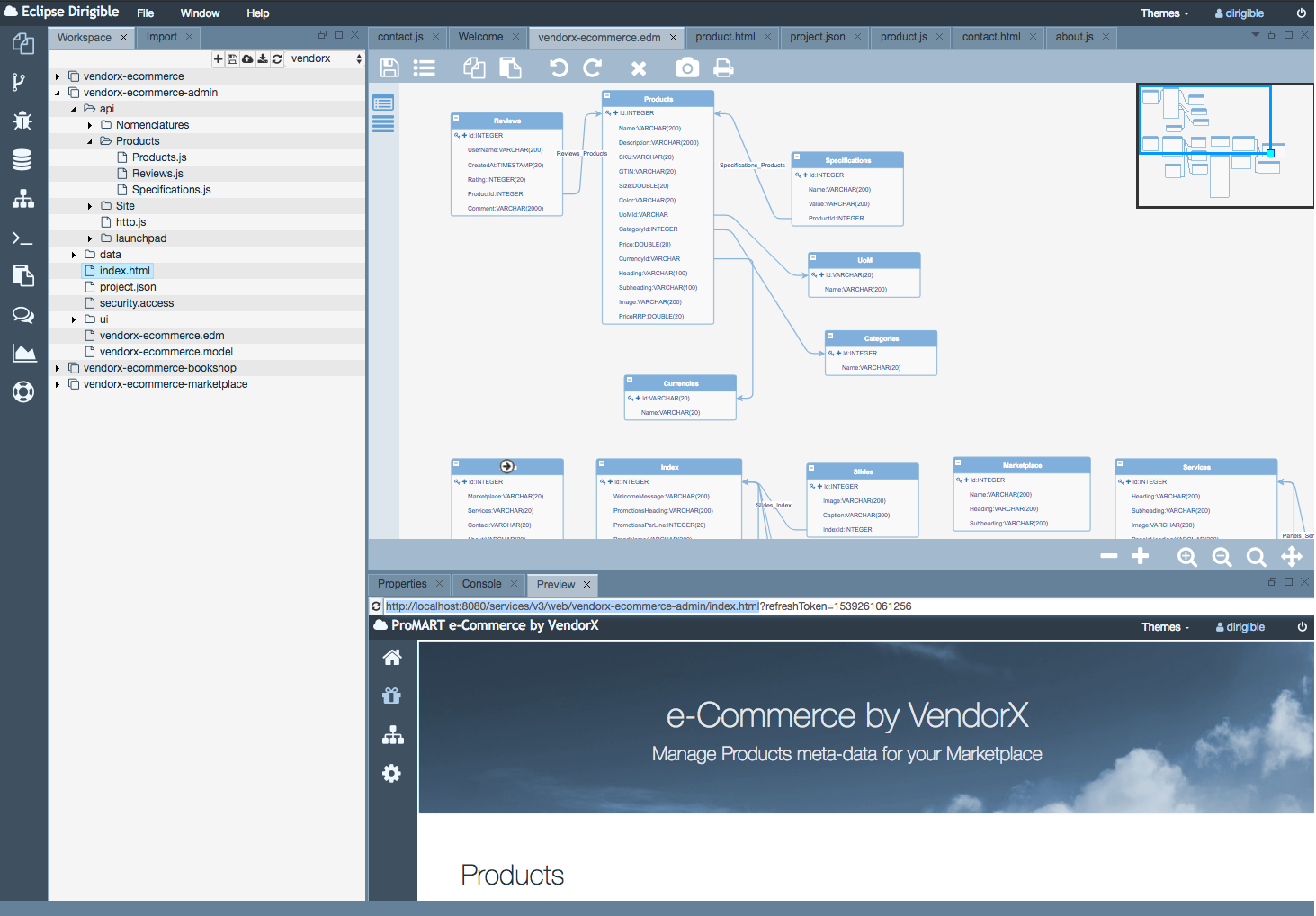Collapse the Index entity box

click(x=602, y=463)
